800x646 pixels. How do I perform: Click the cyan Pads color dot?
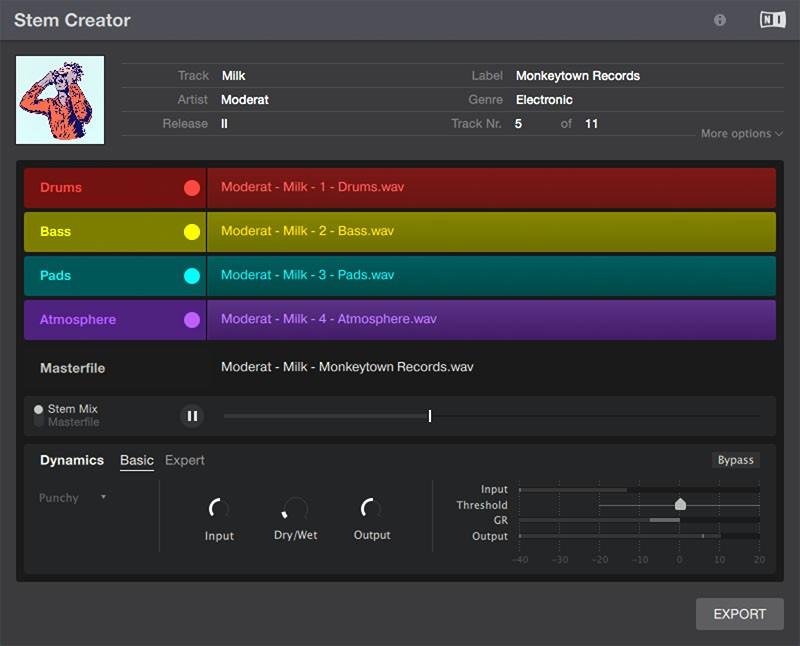[192, 276]
